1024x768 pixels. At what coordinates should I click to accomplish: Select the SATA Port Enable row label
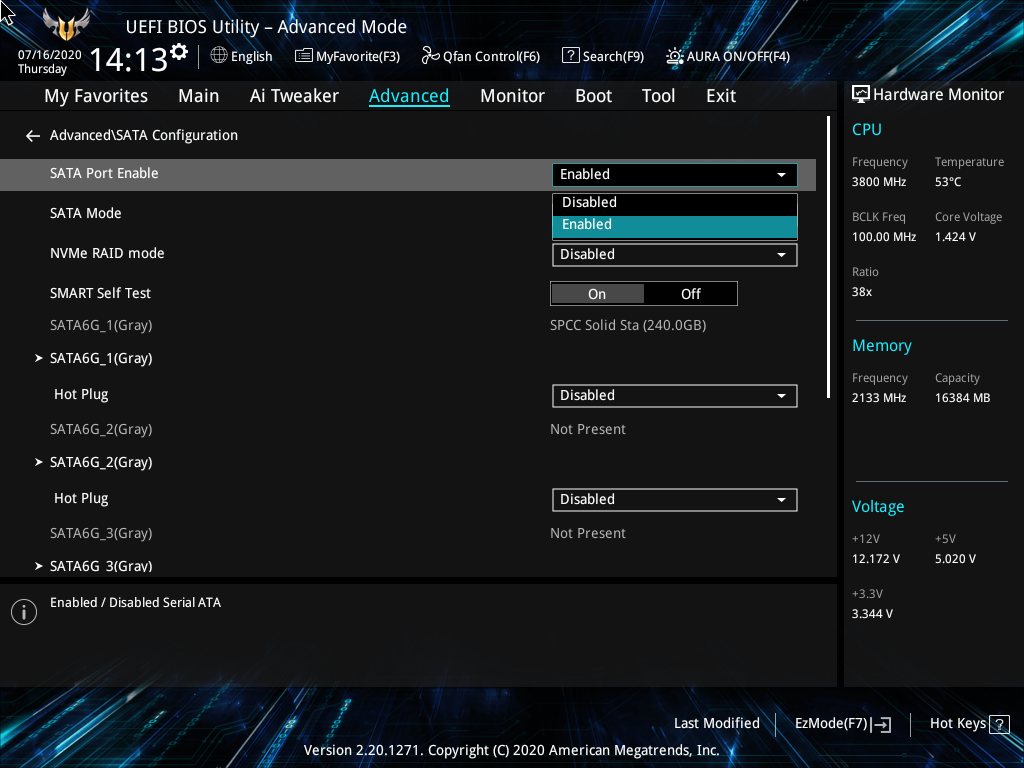click(104, 174)
